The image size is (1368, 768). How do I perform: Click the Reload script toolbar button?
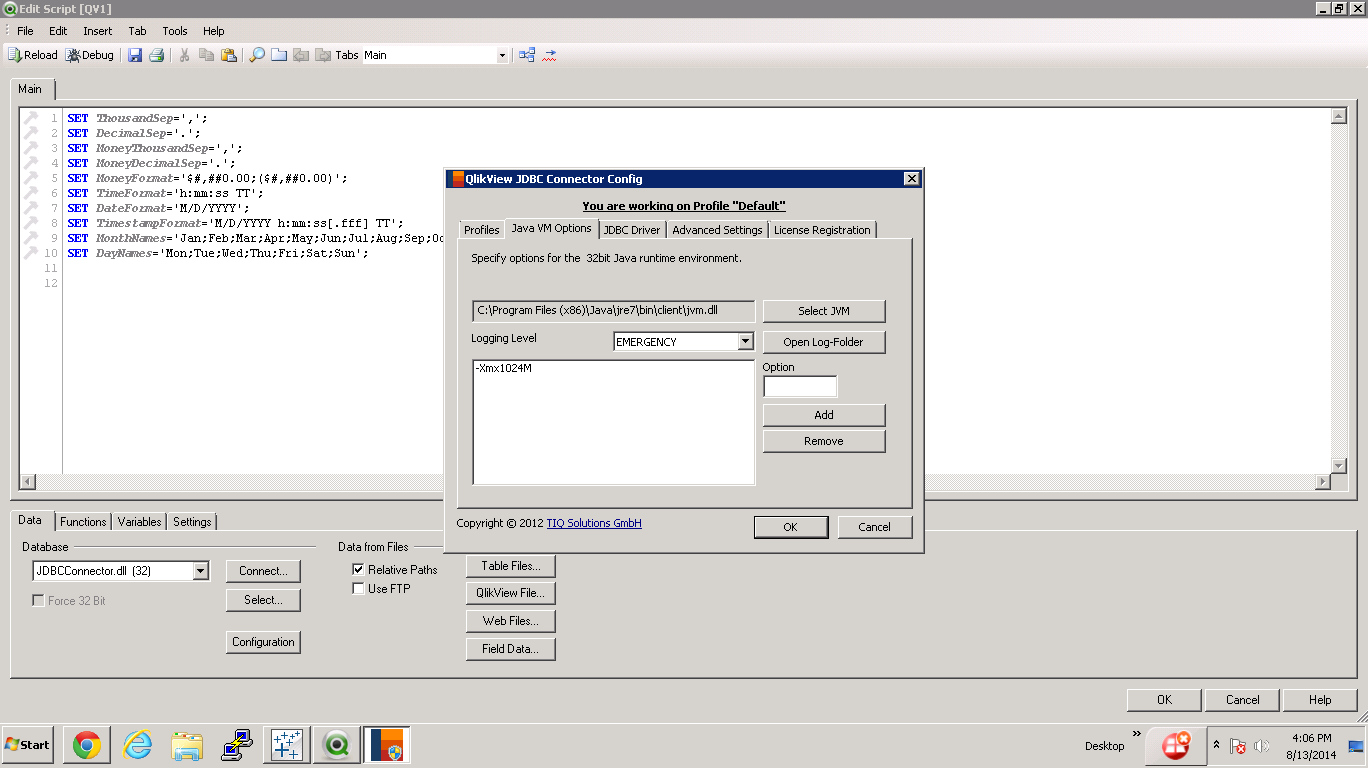[x=33, y=55]
